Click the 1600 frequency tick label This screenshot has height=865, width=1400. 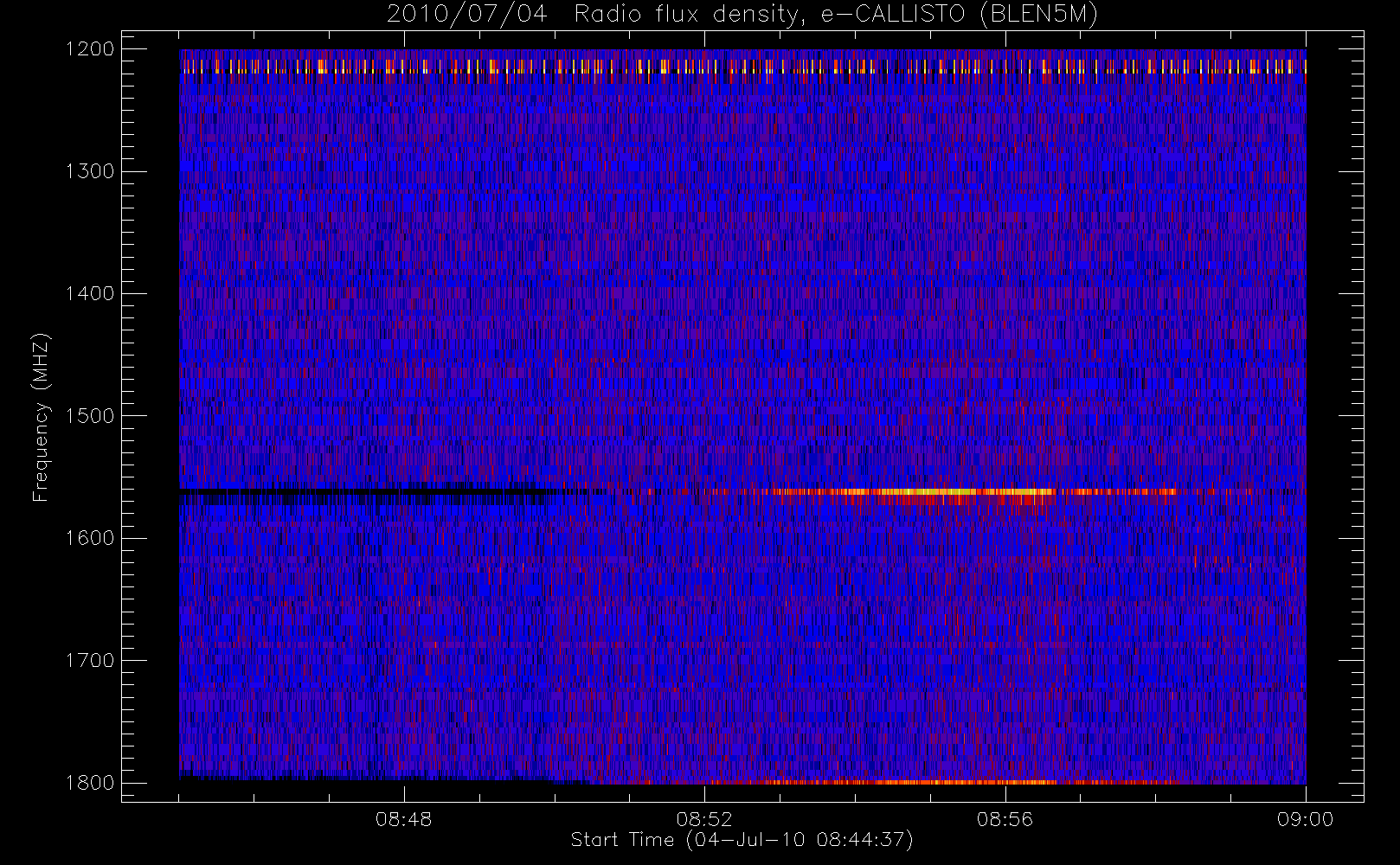(90, 538)
